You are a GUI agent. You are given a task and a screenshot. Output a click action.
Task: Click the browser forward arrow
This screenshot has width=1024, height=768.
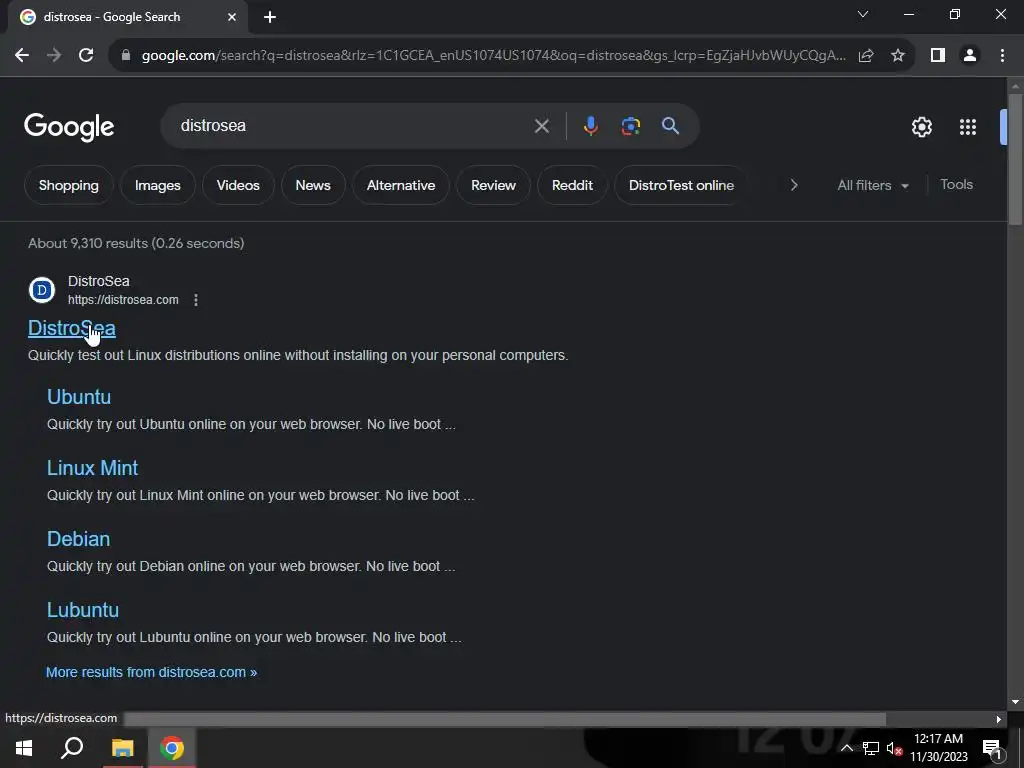tap(54, 56)
